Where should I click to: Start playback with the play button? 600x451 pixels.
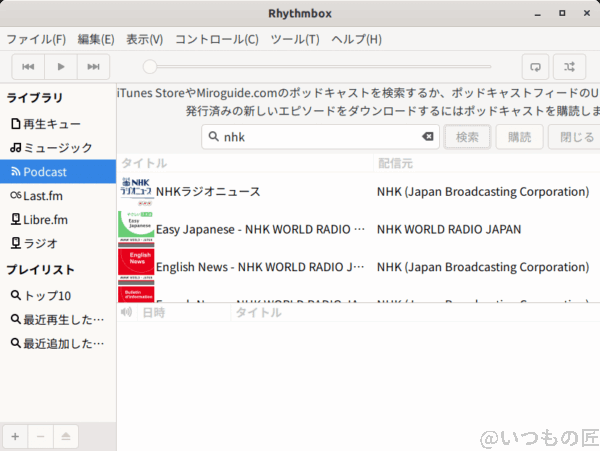coord(61,67)
